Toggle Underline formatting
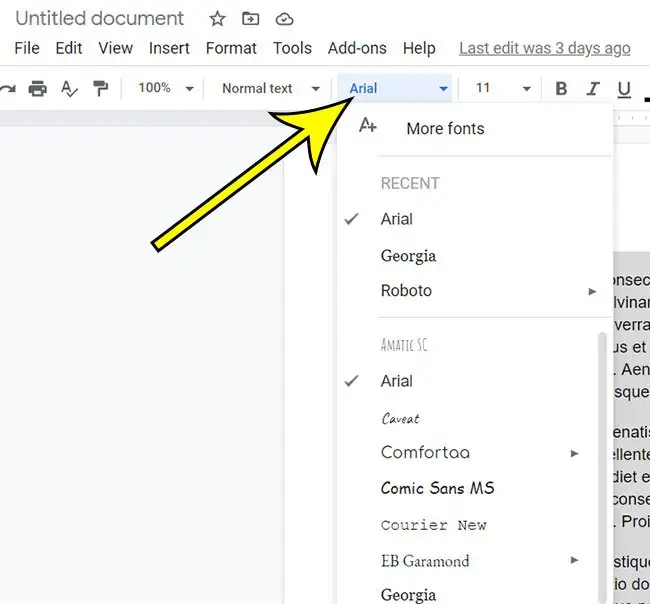This screenshot has width=650, height=604. (x=624, y=89)
